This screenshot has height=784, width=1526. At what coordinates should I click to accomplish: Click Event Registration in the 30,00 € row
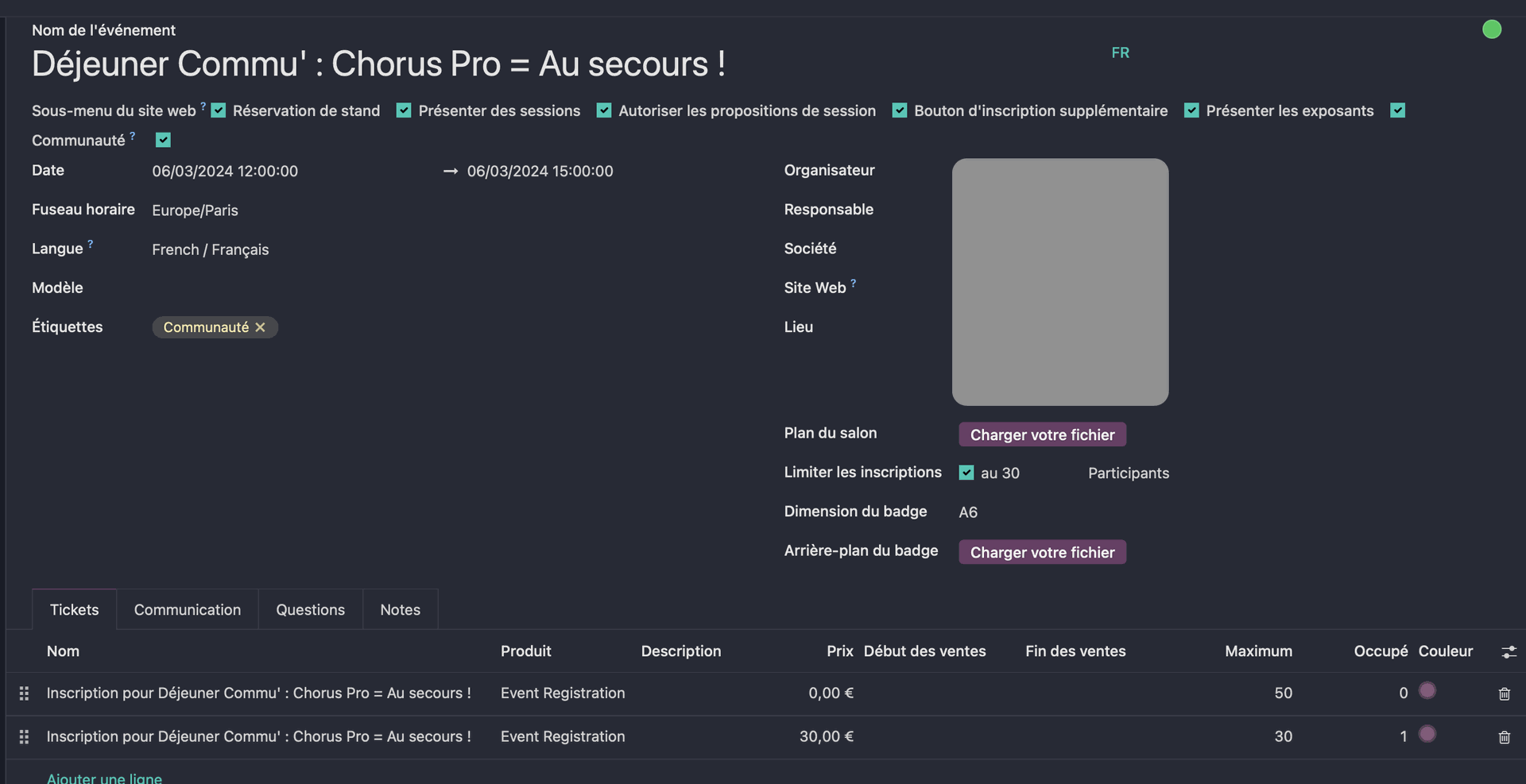point(563,737)
